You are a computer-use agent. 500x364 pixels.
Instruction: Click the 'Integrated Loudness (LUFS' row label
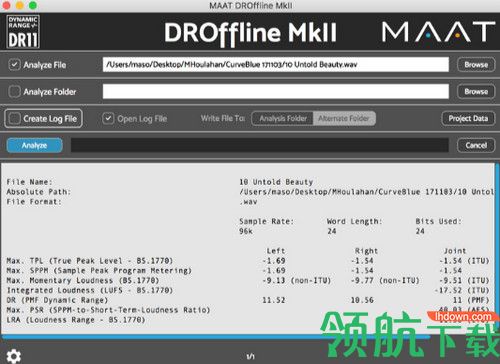pos(90,290)
